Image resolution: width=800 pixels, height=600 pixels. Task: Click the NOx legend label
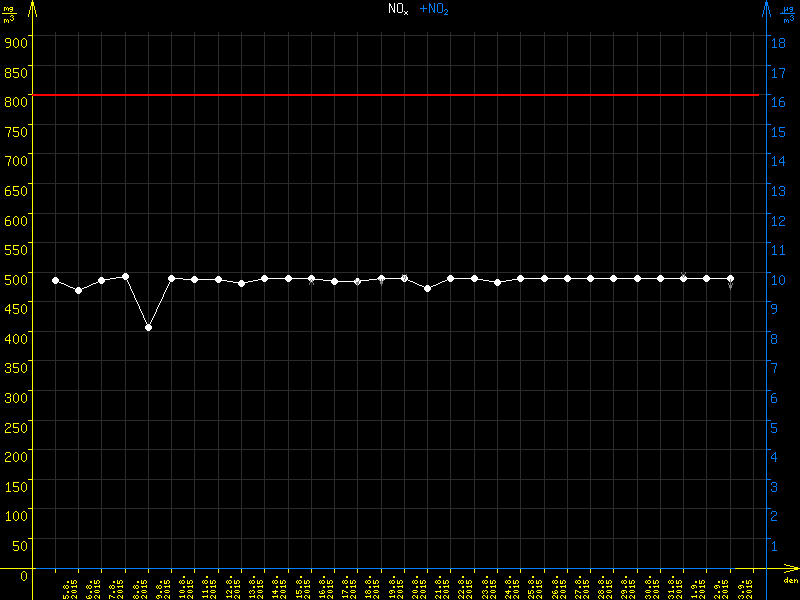398,9
